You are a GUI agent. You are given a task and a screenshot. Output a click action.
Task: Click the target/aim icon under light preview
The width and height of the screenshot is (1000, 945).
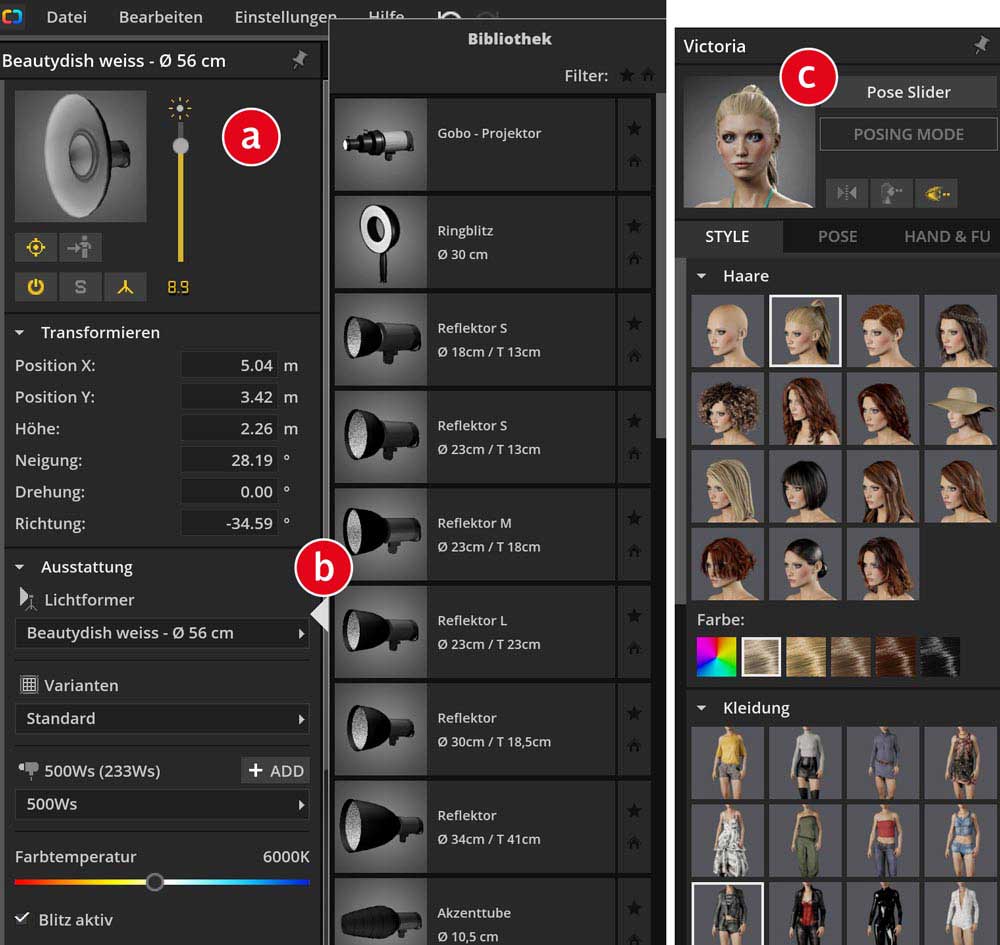point(36,247)
